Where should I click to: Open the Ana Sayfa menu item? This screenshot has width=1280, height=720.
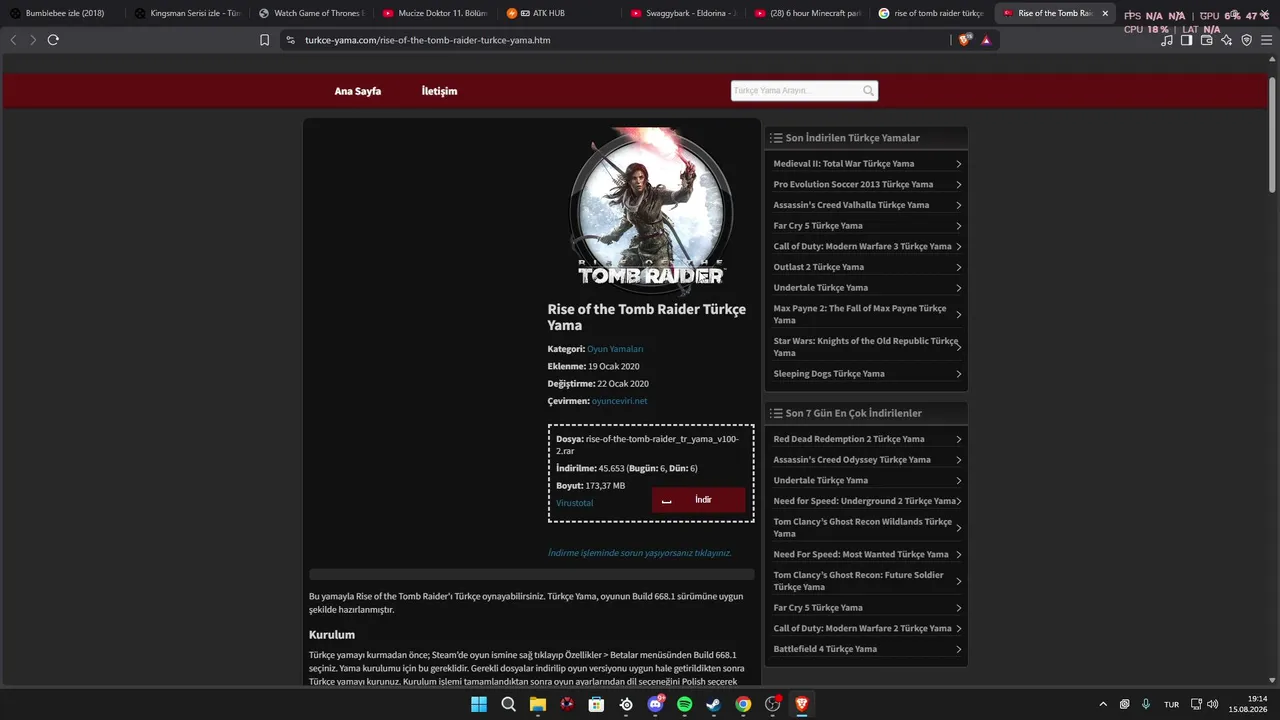click(x=357, y=91)
